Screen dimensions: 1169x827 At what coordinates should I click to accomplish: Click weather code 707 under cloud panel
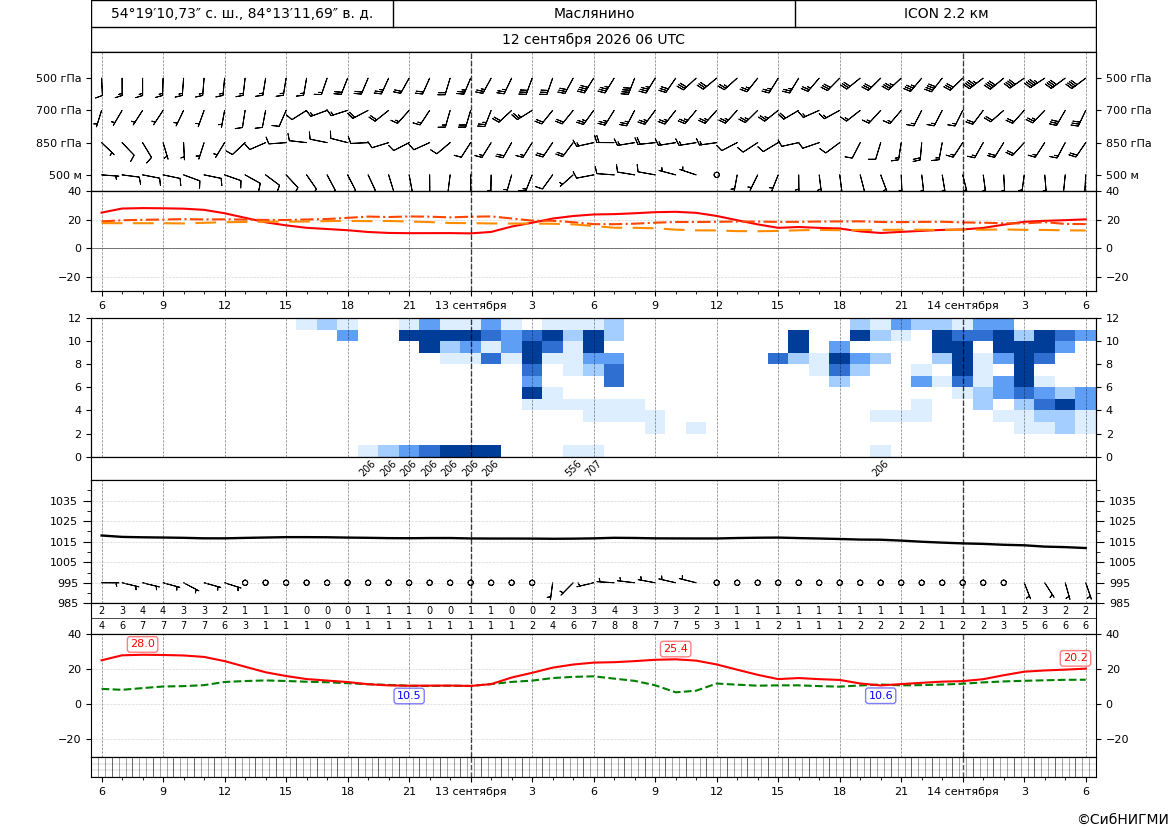[592, 468]
